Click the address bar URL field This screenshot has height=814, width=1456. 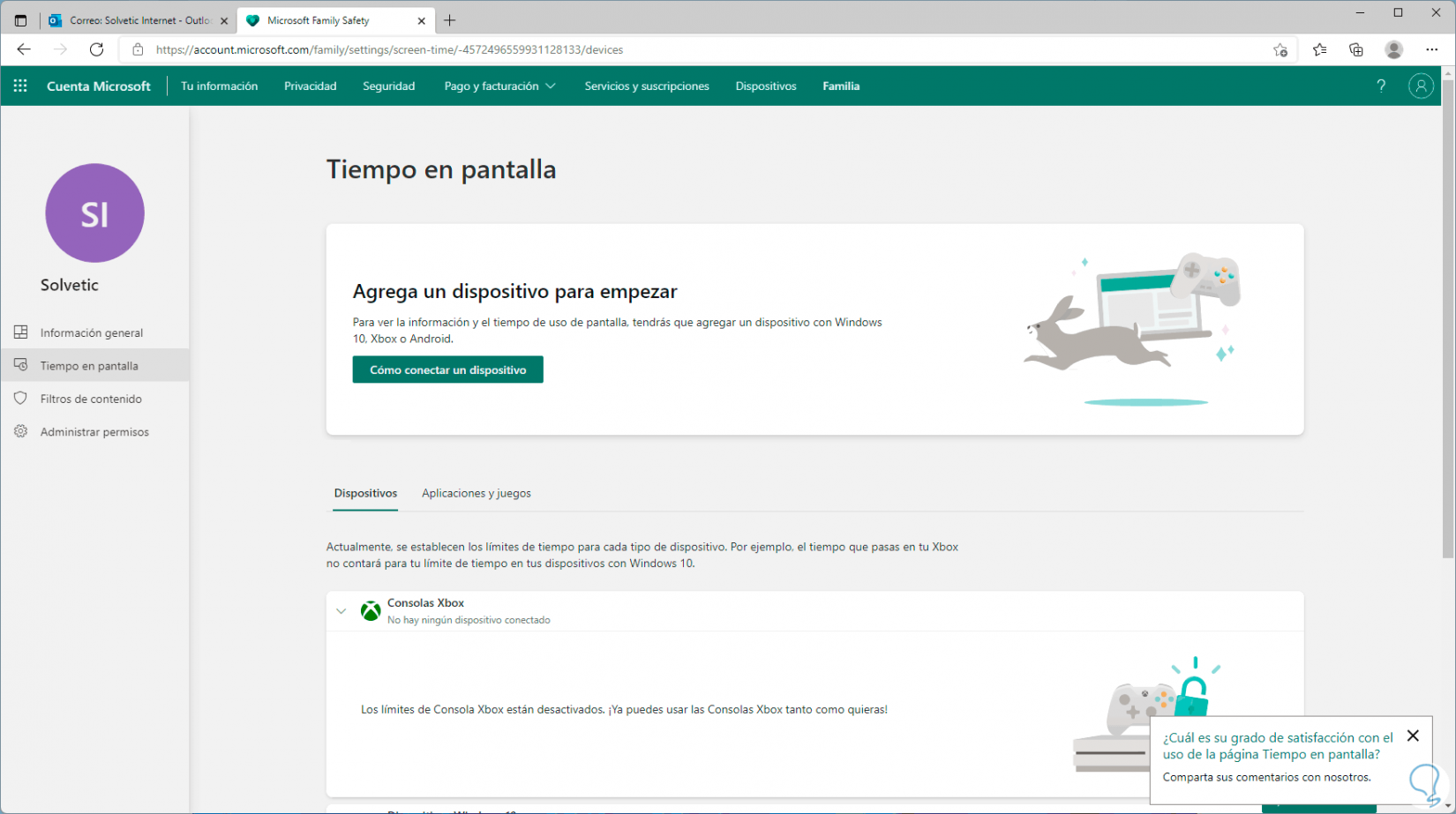tap(706, 49)
